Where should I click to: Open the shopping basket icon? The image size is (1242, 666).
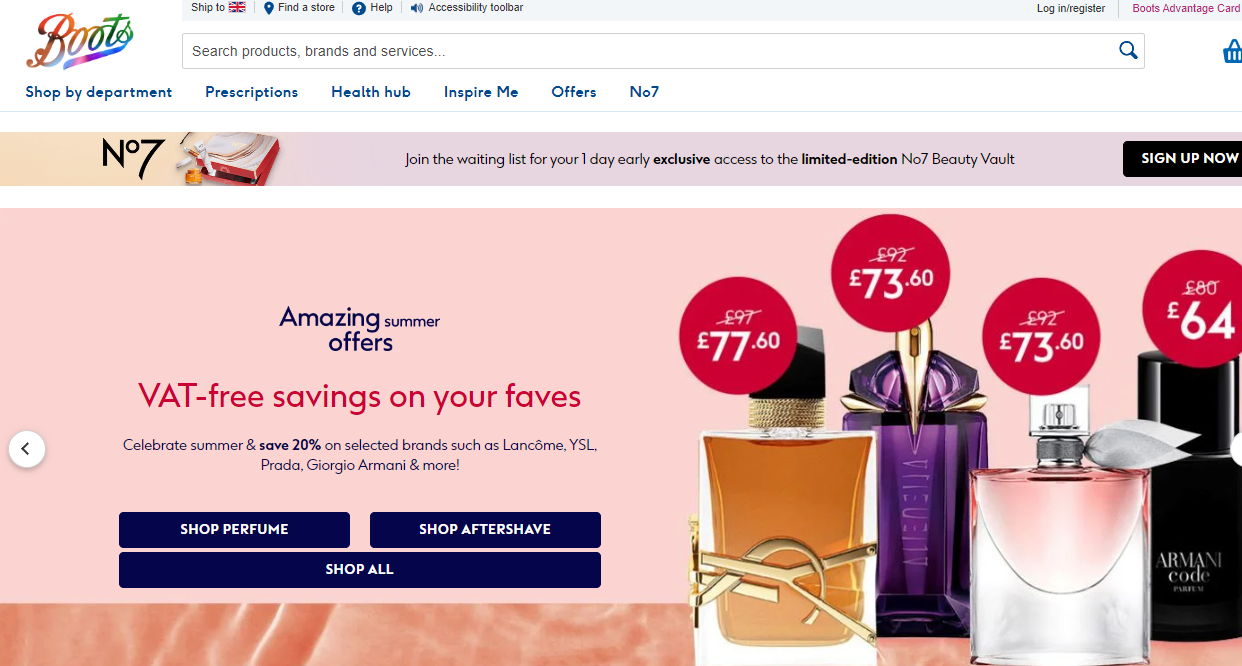[1232, 51]
